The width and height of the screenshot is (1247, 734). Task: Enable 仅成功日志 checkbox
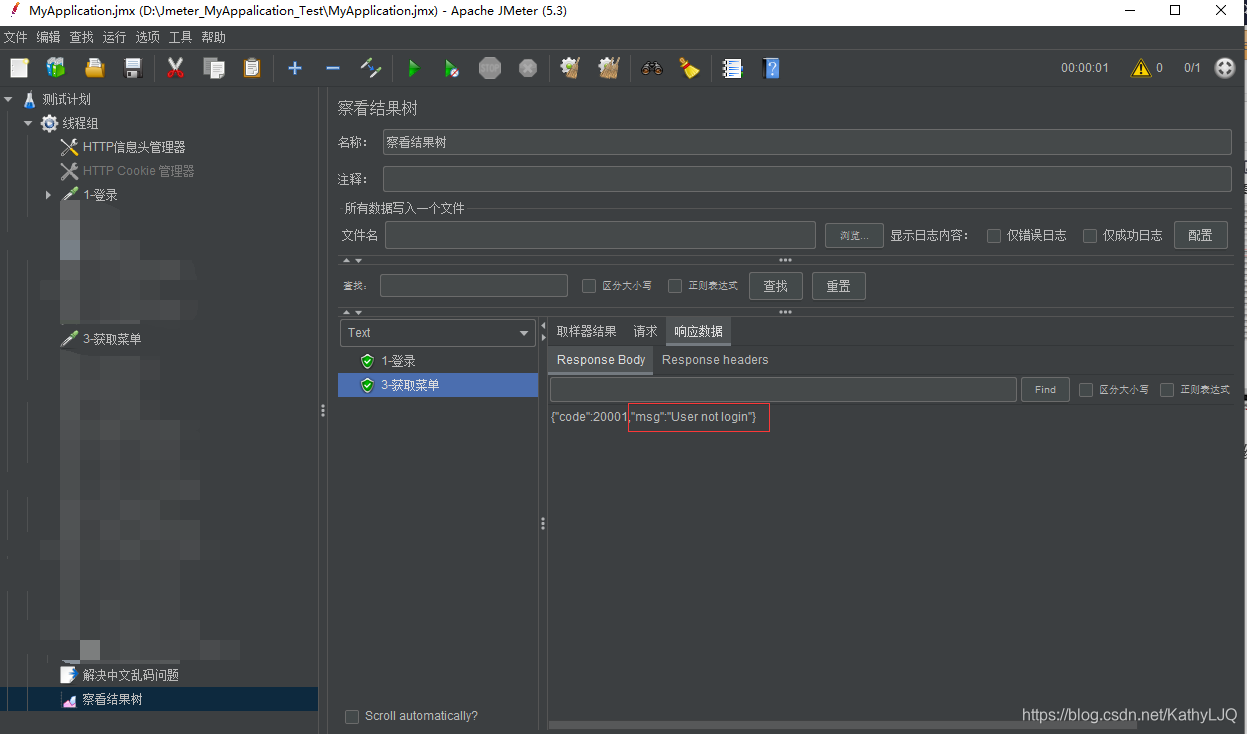[1090, 236]
